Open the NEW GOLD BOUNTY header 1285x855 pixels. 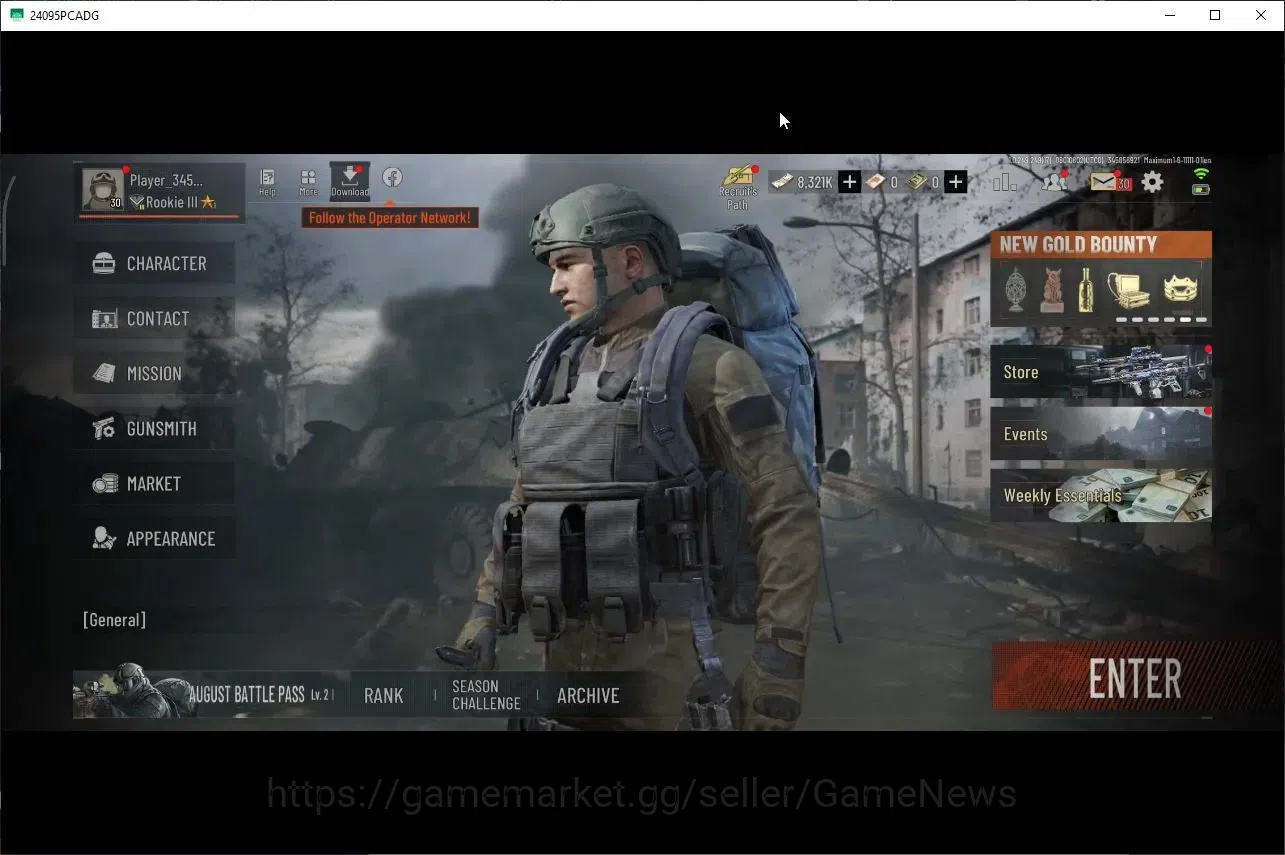tap(1101, 245)
